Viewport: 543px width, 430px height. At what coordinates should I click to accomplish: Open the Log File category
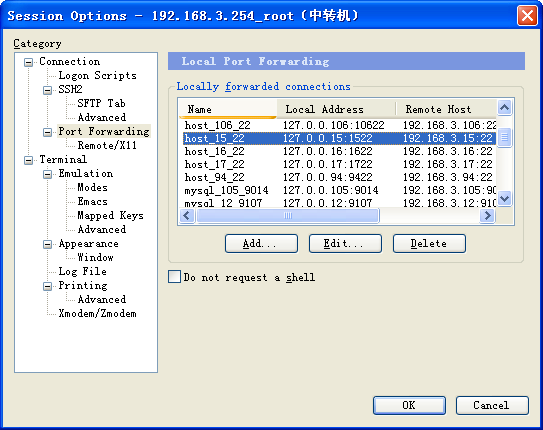82,271
